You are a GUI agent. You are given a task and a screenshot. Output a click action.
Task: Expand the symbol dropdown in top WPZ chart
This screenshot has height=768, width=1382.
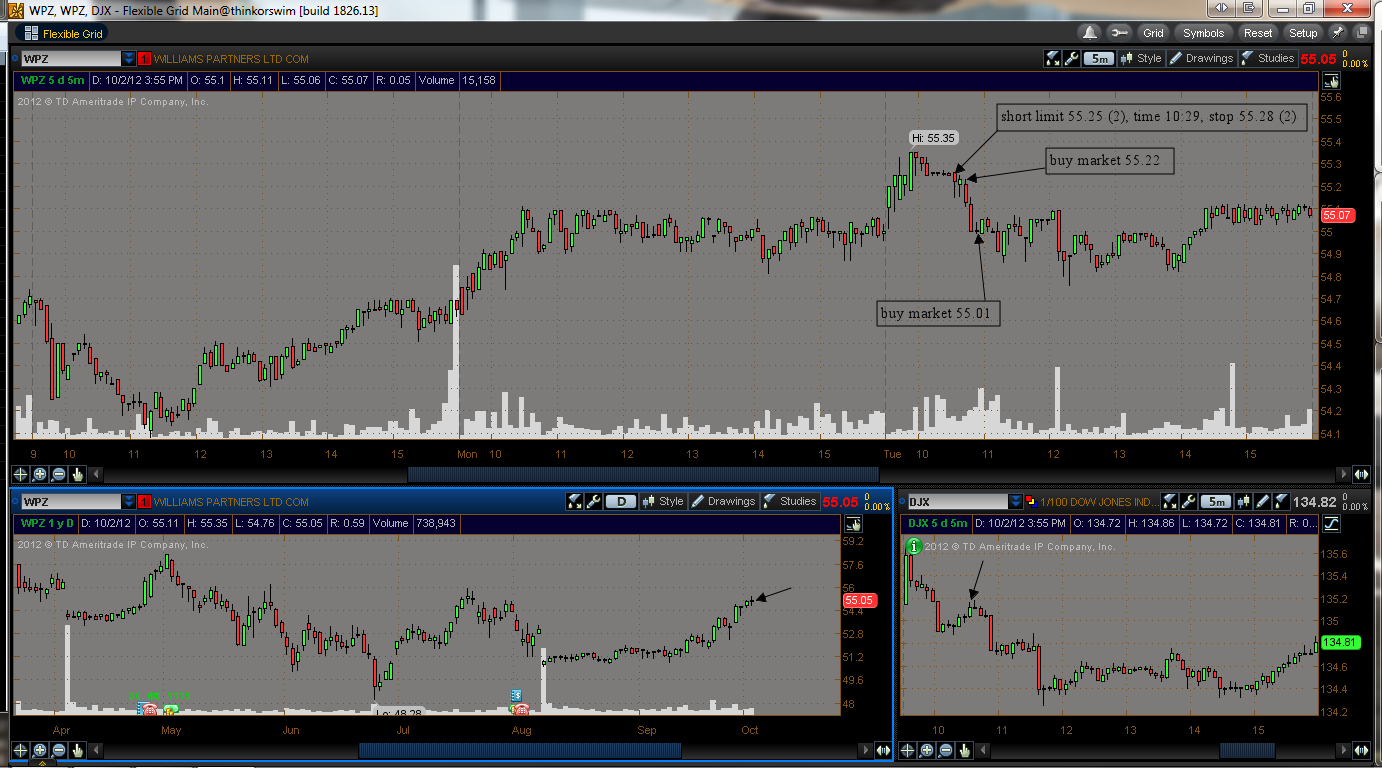pos(128,58)
